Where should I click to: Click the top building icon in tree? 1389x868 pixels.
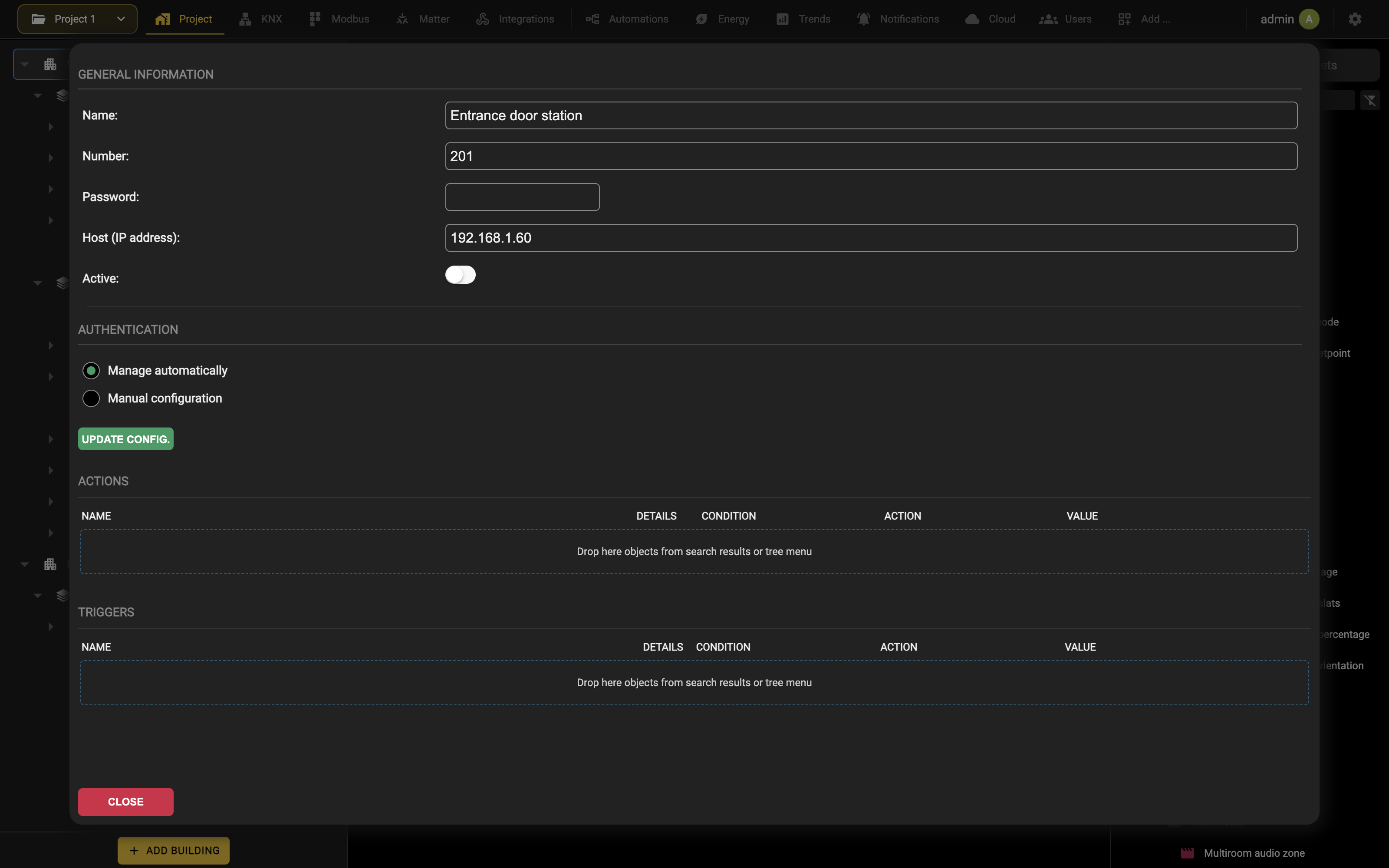click(x=50, y=64)
